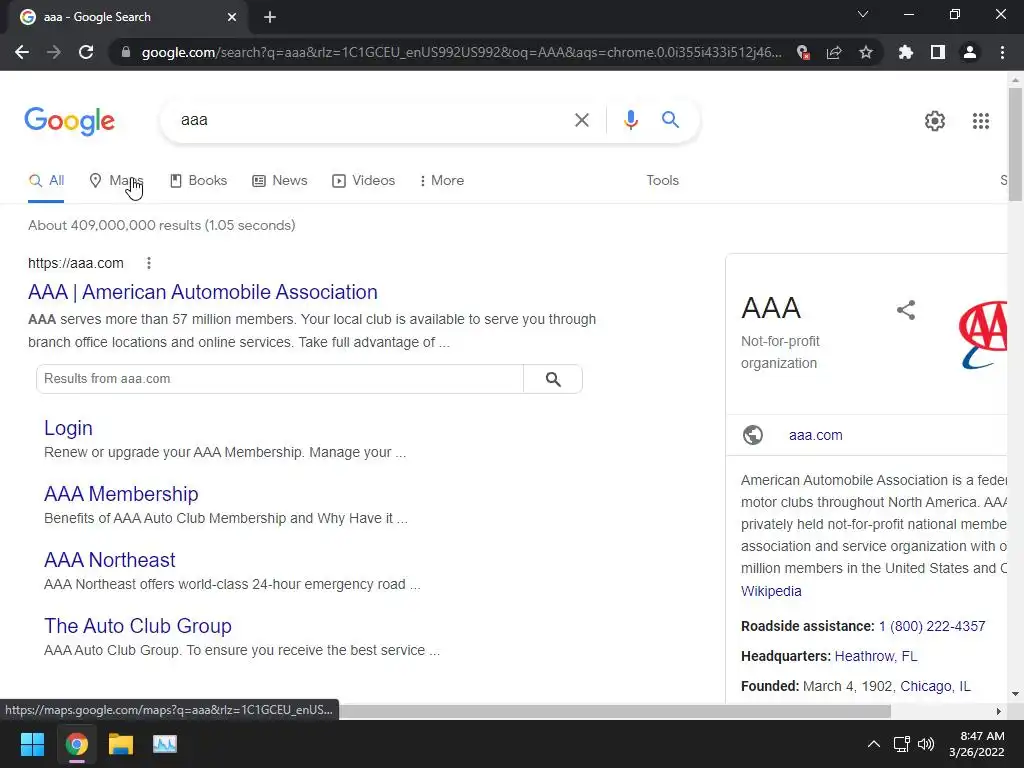The height and width of the screenshot is (768, 1024).
Task: Open the volume icon in the system tray
Action: pyautogui.click(x=925, y=744)
